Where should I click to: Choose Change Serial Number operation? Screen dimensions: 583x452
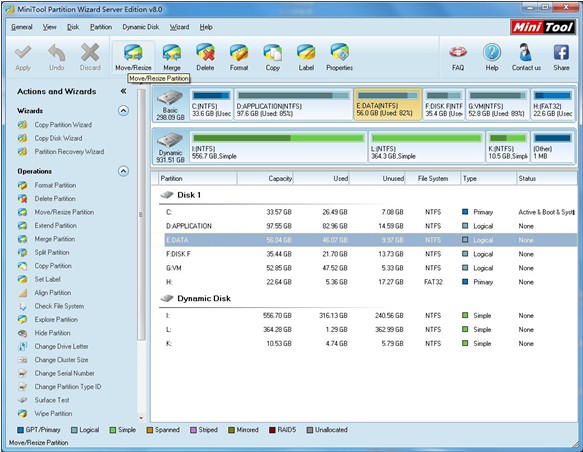64,373
